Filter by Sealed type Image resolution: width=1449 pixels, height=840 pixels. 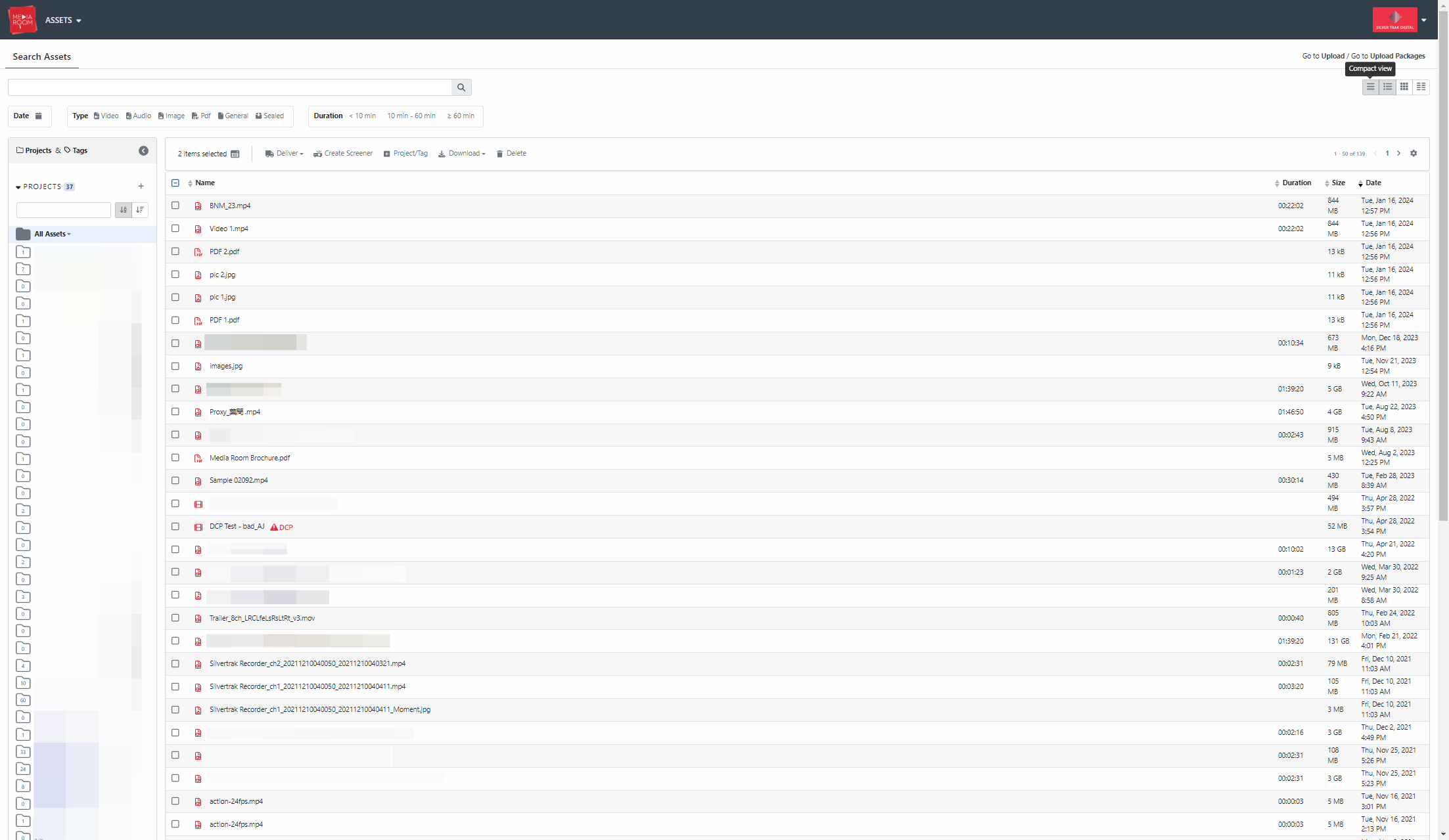click(269, 116)
